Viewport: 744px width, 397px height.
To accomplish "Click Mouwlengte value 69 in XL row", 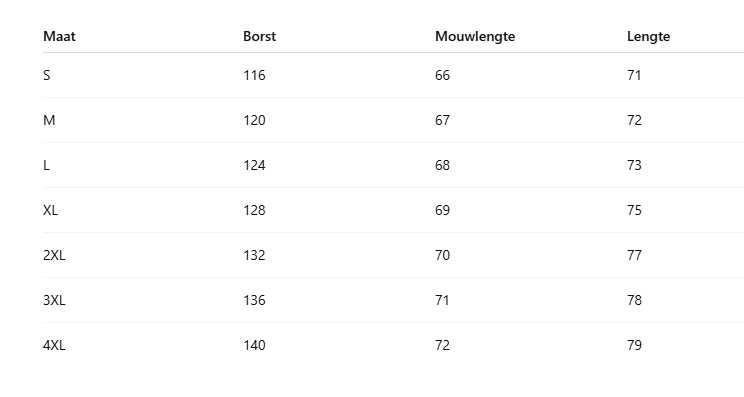I will pos(442,211).
